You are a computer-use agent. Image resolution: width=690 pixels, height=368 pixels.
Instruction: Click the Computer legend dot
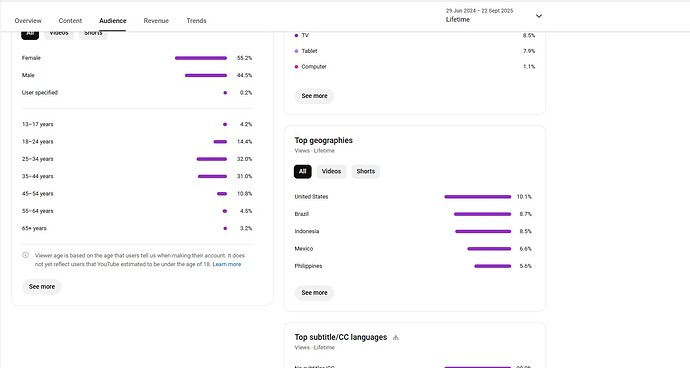coord(296,67)
